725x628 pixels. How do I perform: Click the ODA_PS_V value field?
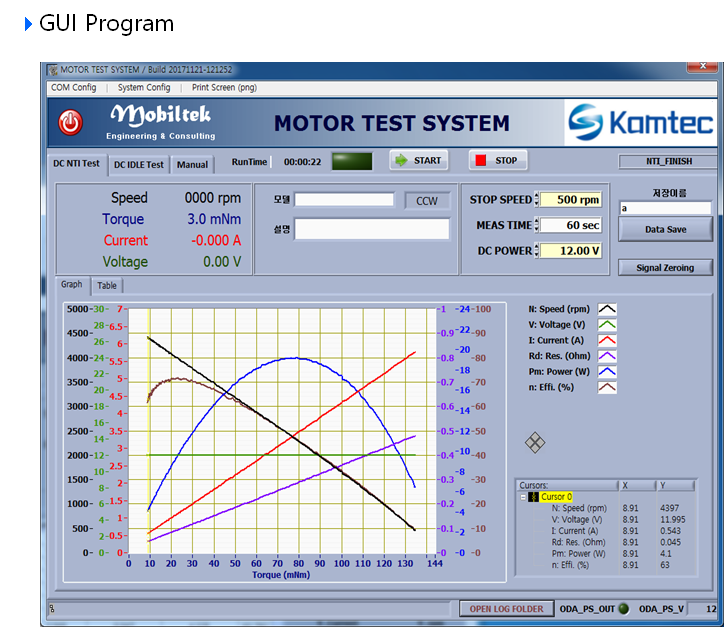(704, 609)
